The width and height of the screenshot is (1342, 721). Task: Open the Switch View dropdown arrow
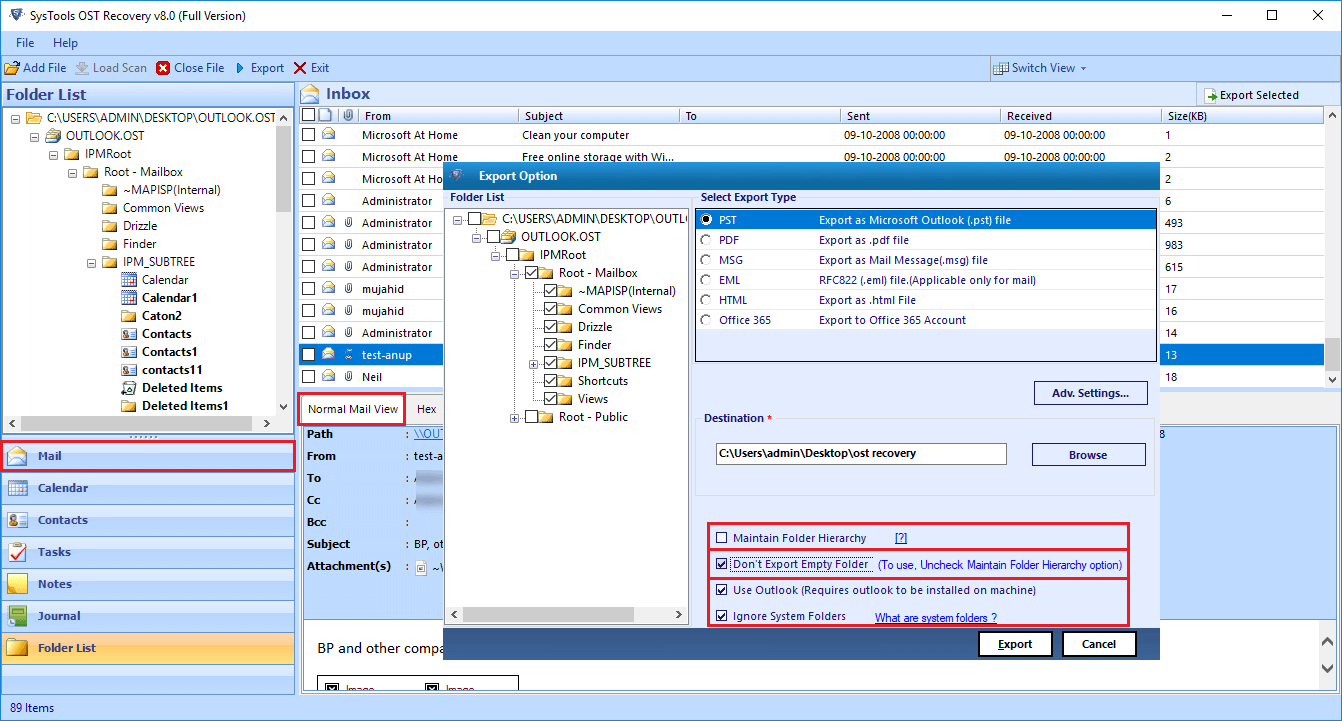coord(1083,68)
